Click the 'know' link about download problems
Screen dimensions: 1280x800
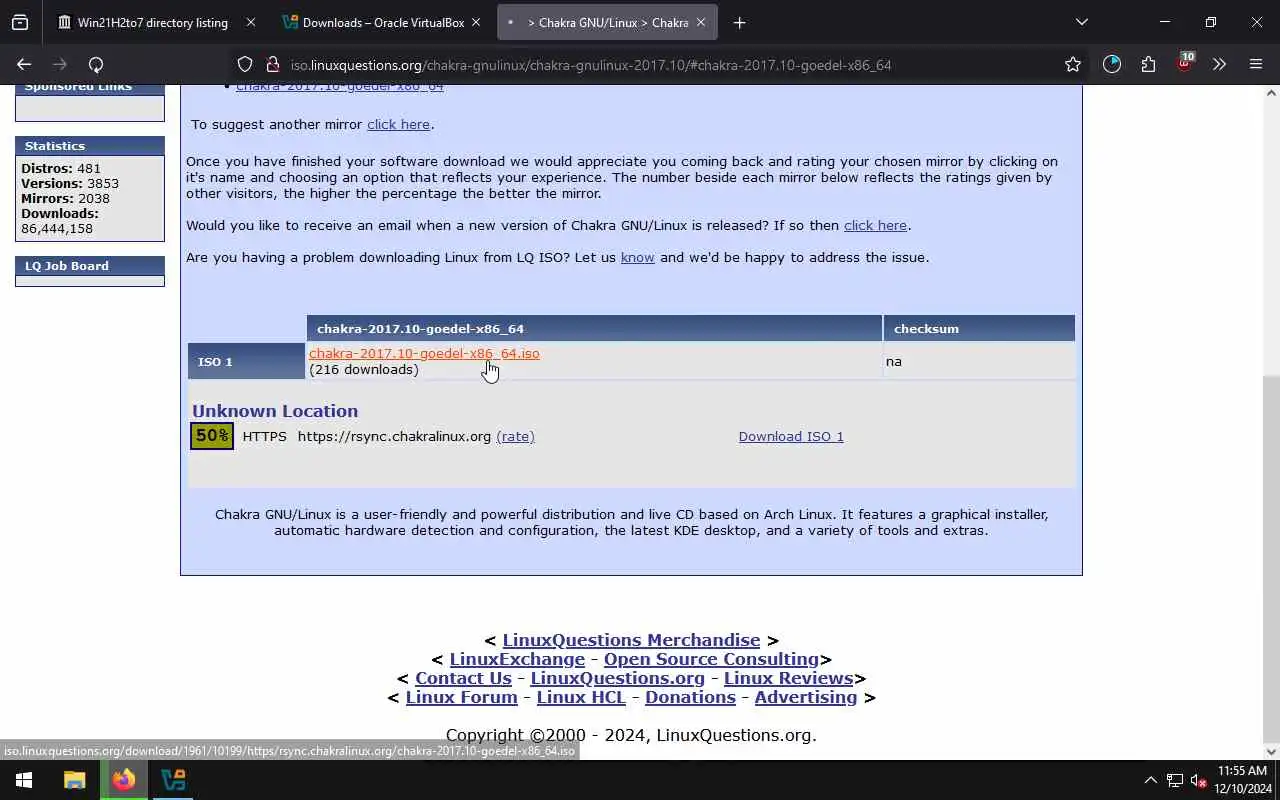(x=637, y=257)
